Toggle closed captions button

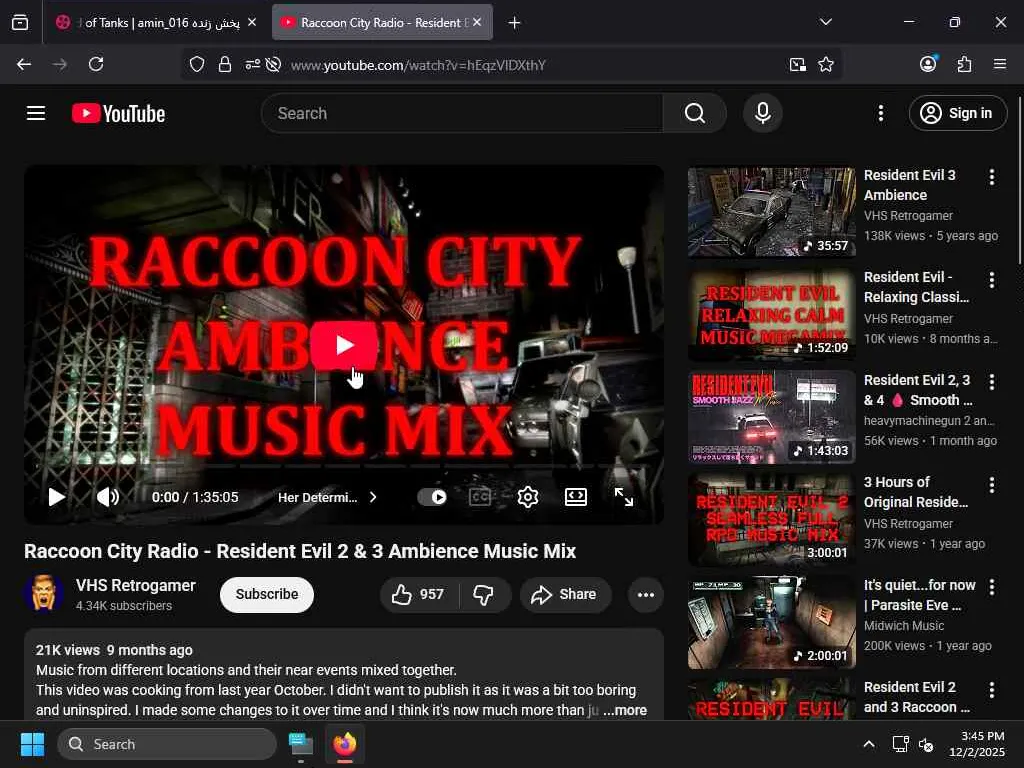click(x=480, y=497)
